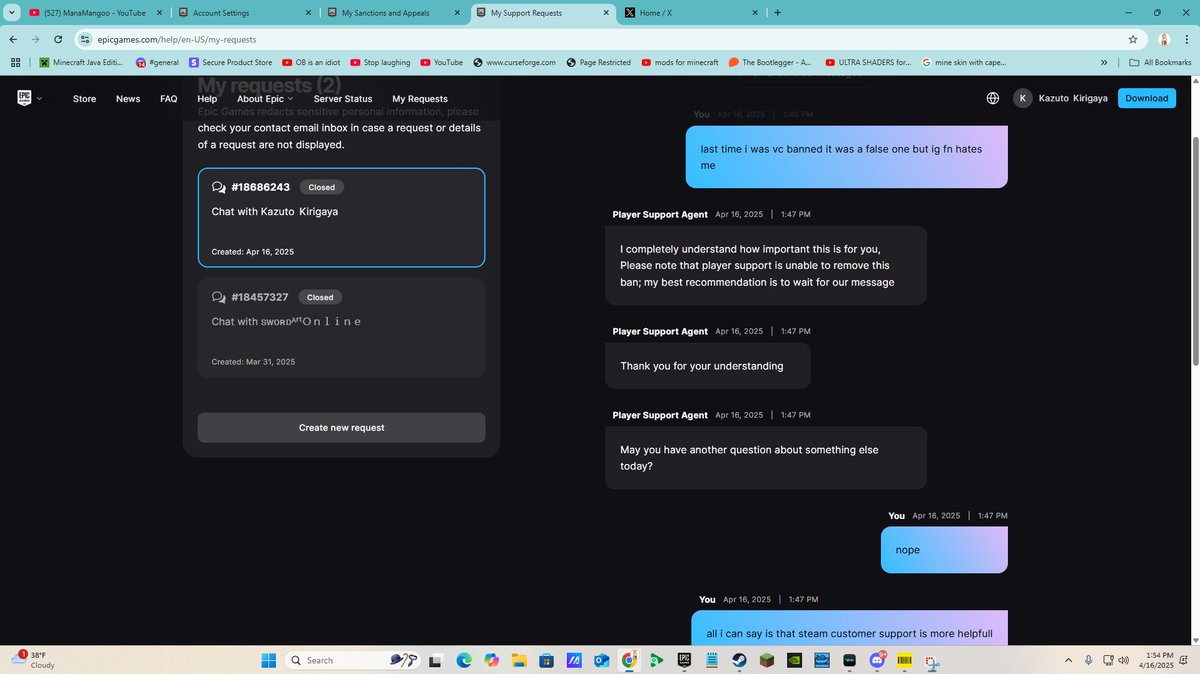Reload the current page
Screen dimensions: 1200x674
tap(58, 39)
